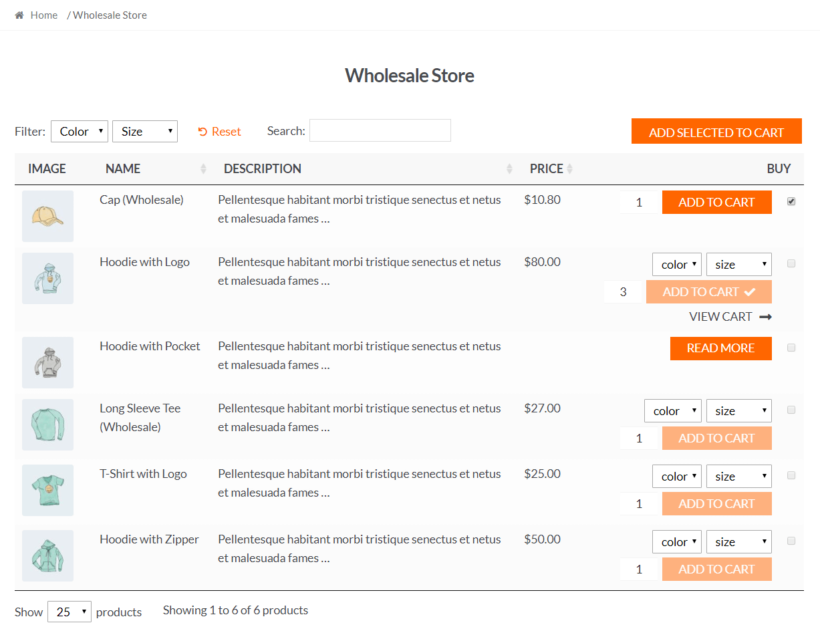
Task: Uncheck the Cap (Wholesale) buy checkbox
Action: click(x=791, y=201)
